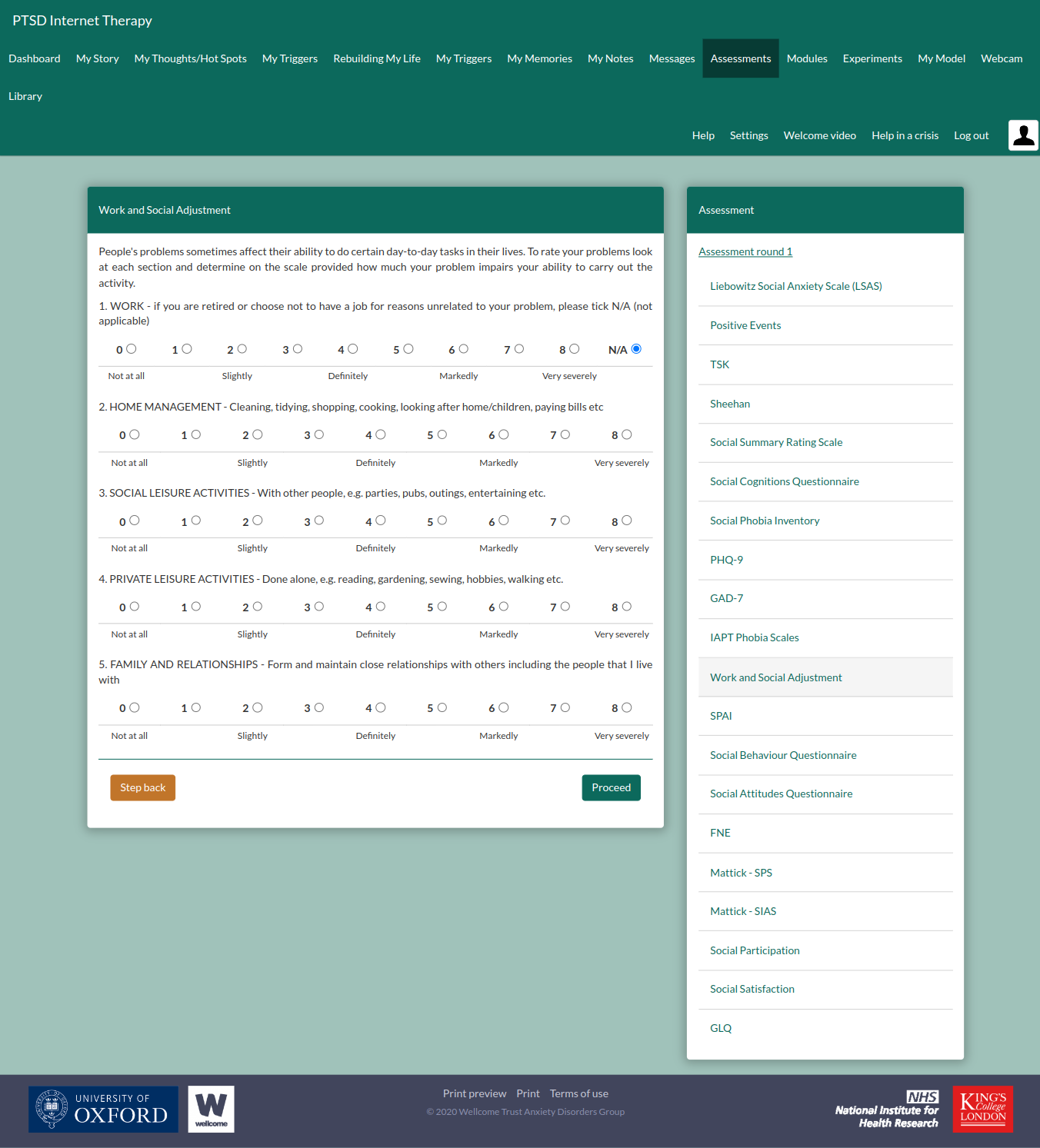Open the Assessment round 1 link

745,251
